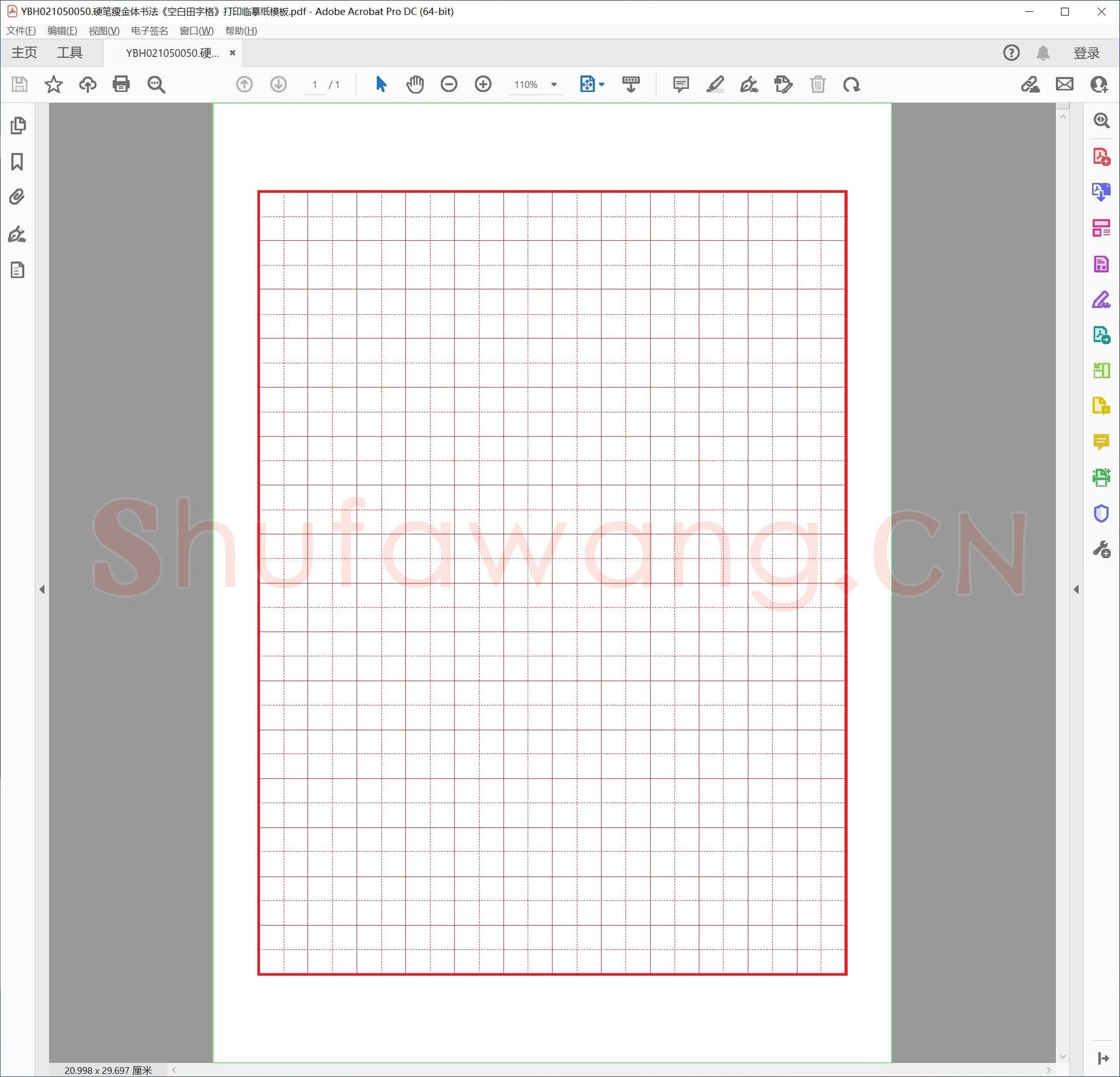Viewport: 1120px width, 1077px height.
Task: Add a sticky note comment
Action: coord(681,84)
